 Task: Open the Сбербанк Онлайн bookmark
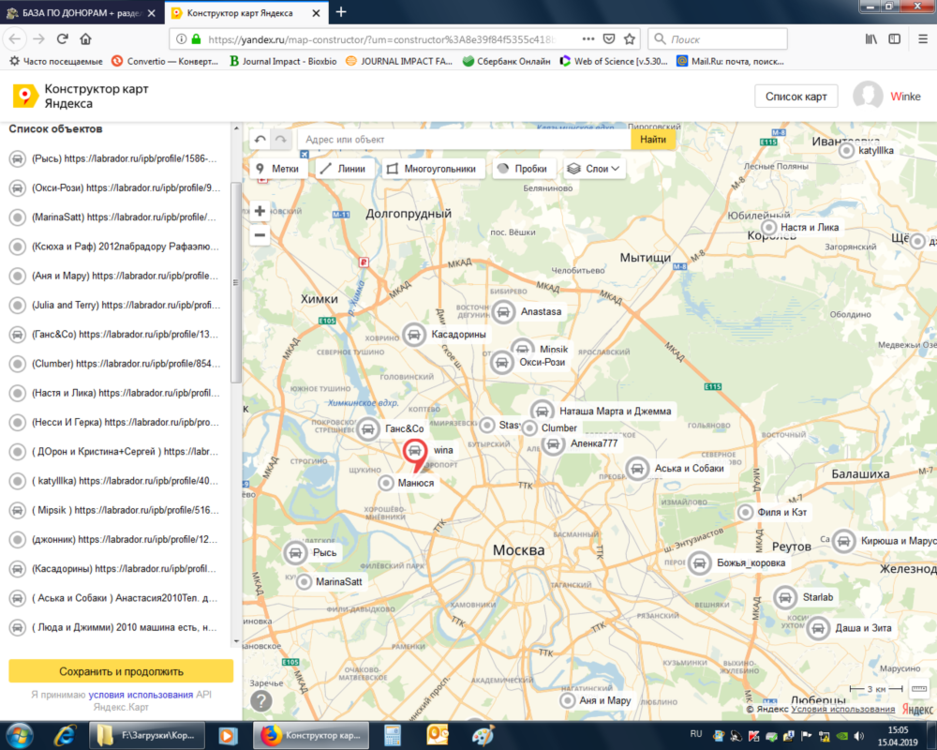point(506,61)
